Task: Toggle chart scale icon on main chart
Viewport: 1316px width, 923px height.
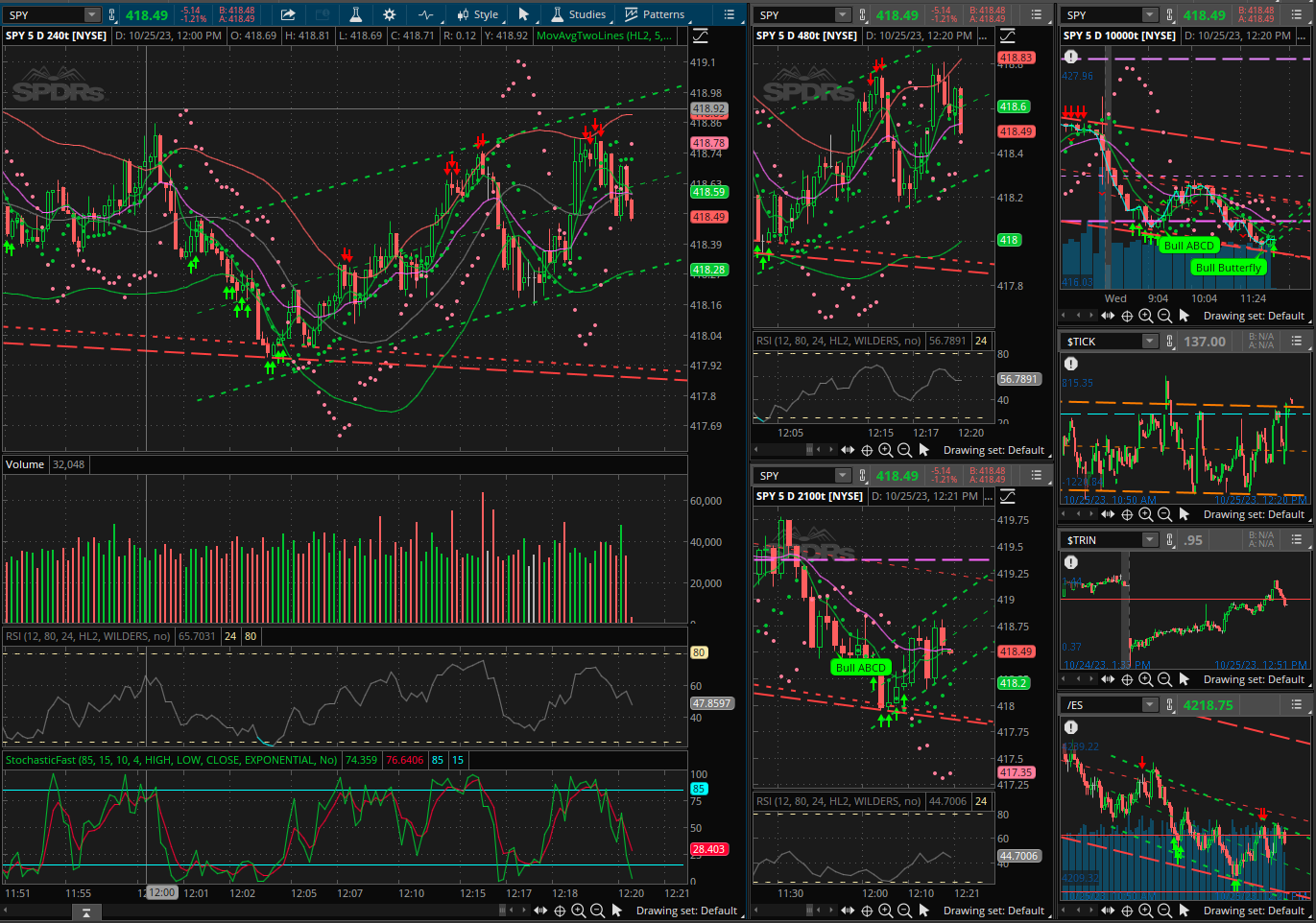Action: [x=701, y=35]
